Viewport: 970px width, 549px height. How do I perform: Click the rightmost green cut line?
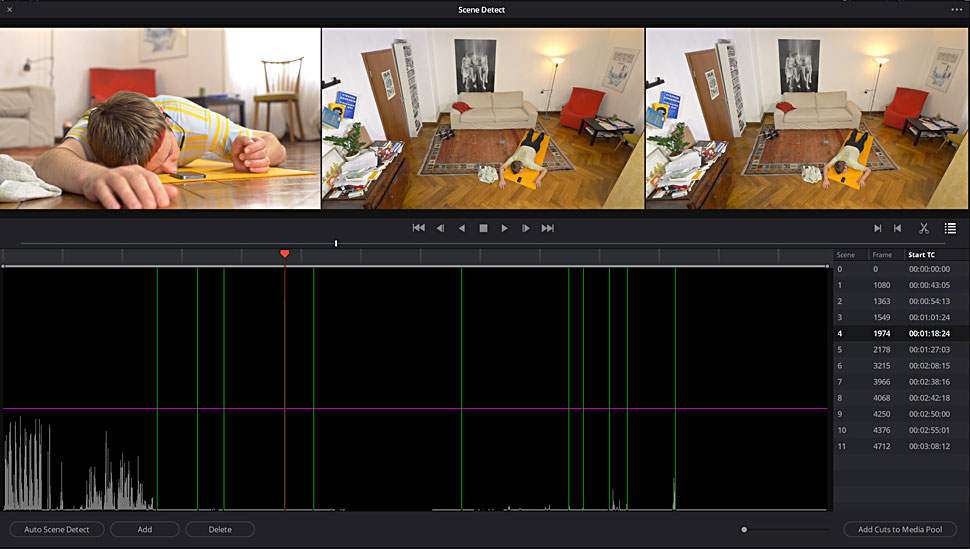coord(675,389)
